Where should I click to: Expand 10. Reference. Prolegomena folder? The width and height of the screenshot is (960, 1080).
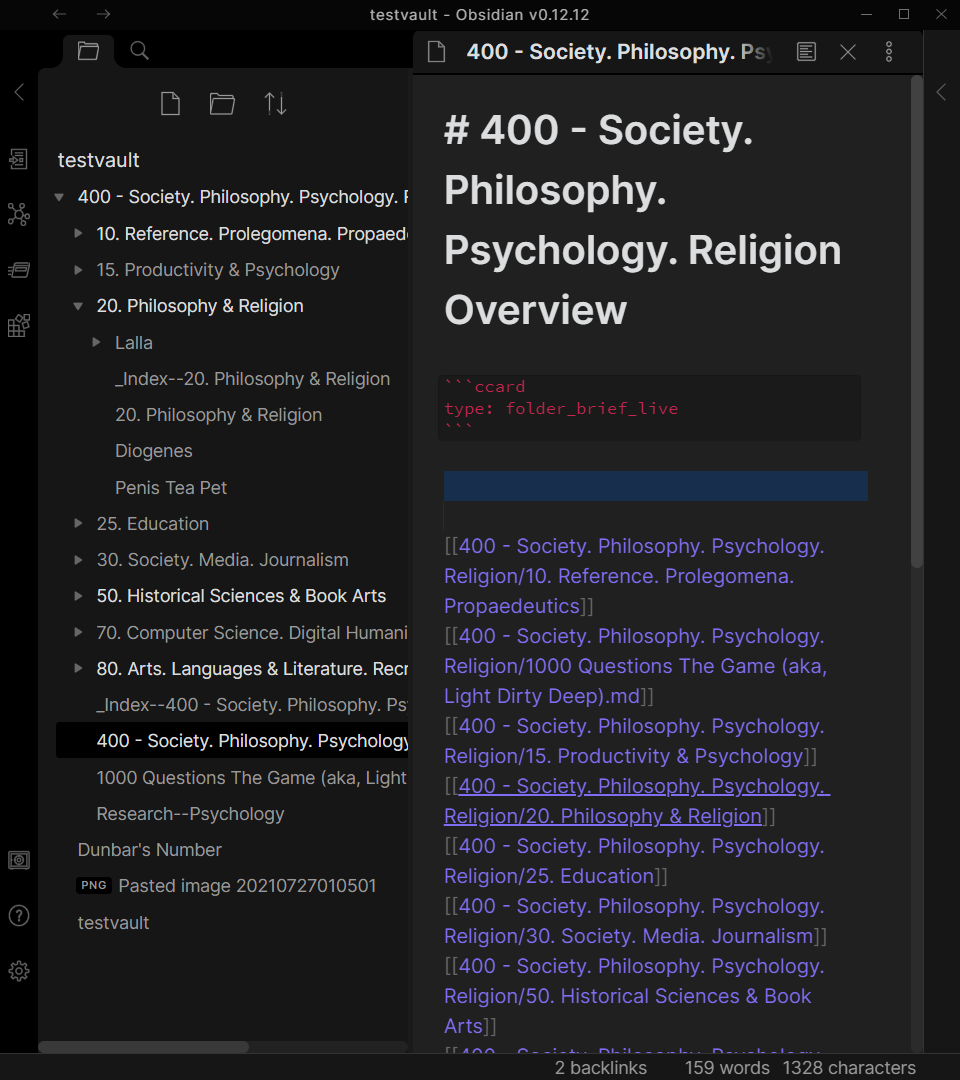point(78,233)
